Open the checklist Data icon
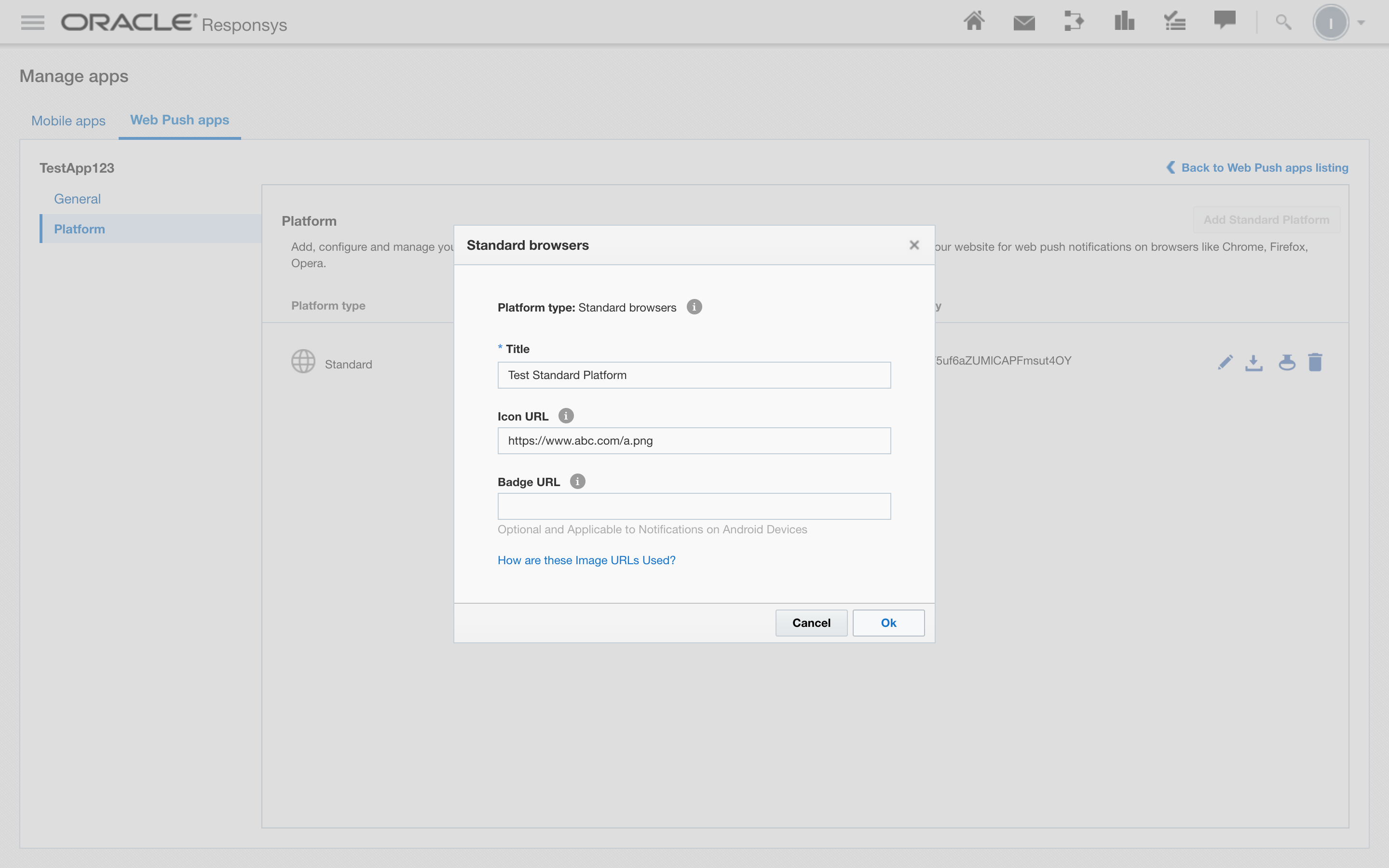This screenshot has width=1389, height=868. coord(1174,22)
